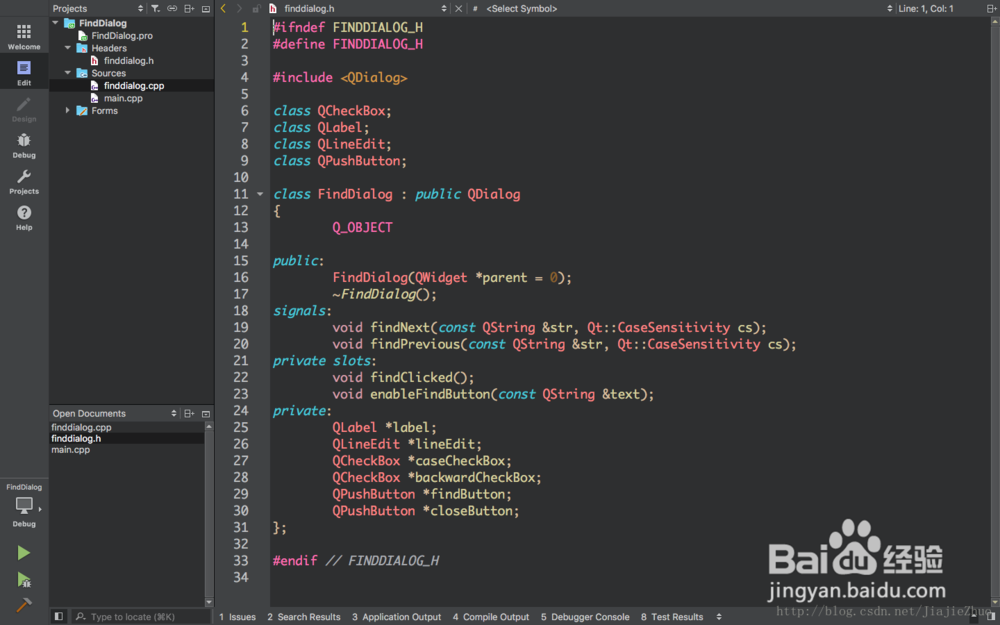Select finddialog.cpp in Open Documents

coord(81,427)
